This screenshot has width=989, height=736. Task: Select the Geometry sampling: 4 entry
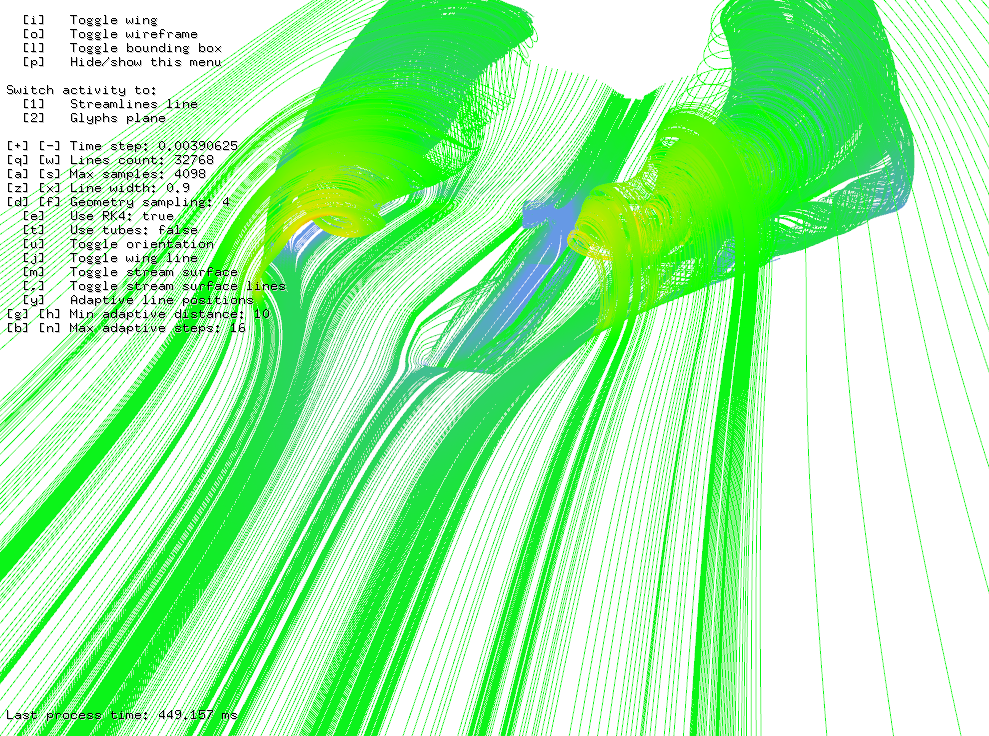150,202
